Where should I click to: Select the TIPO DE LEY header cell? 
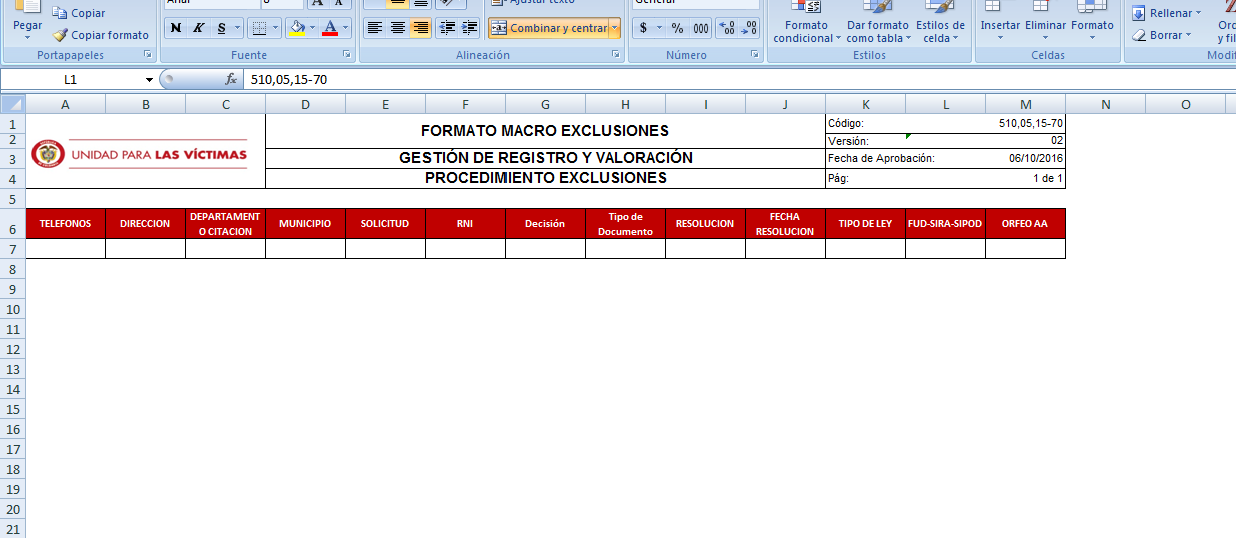click(x=865, y=224)
